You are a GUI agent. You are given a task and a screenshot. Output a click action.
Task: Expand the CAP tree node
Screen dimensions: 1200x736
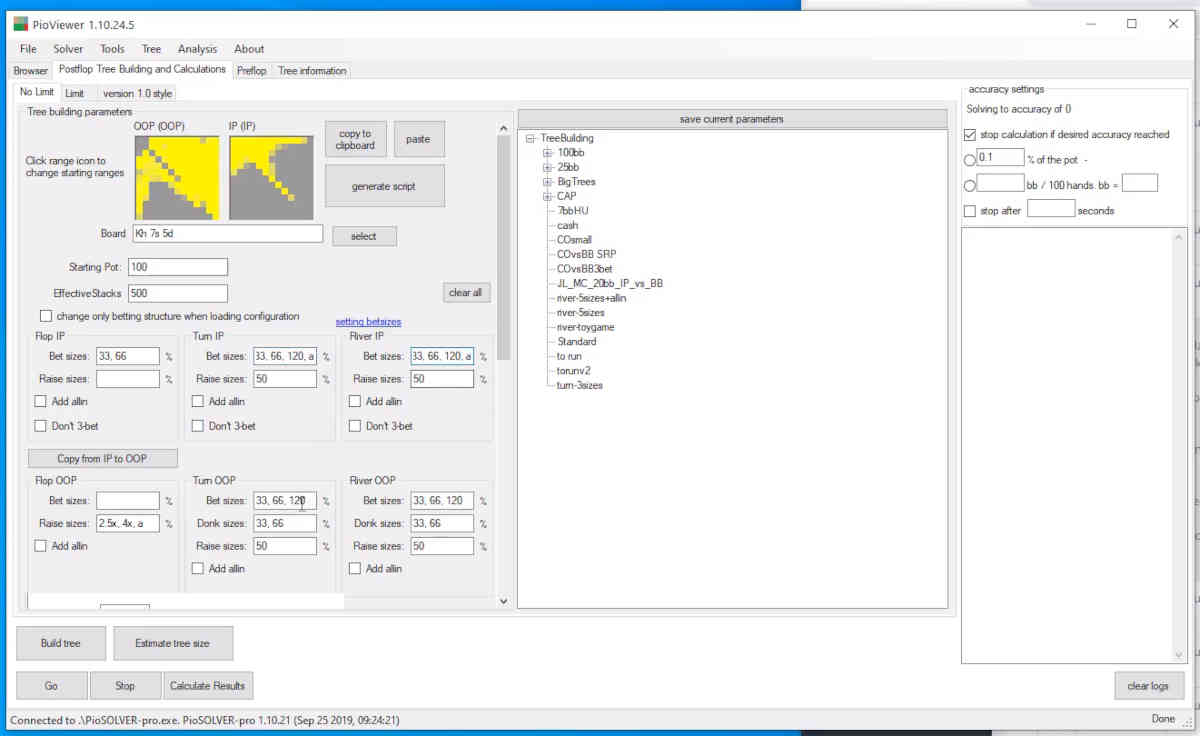[x=548, y=196]
